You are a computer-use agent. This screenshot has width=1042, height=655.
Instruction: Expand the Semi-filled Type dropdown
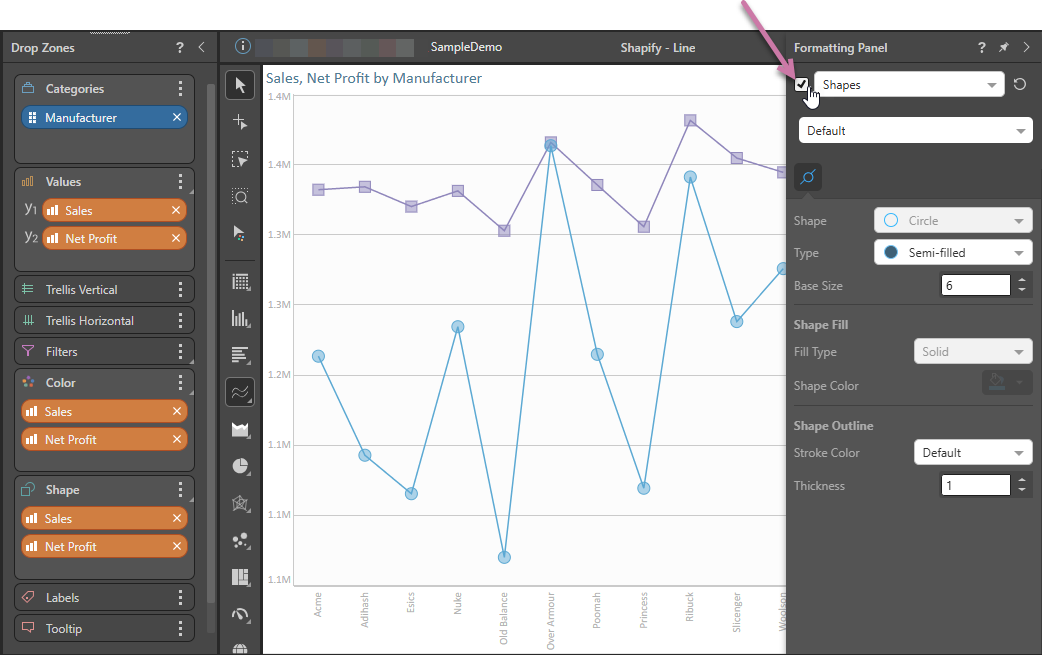tap(953, 253)
